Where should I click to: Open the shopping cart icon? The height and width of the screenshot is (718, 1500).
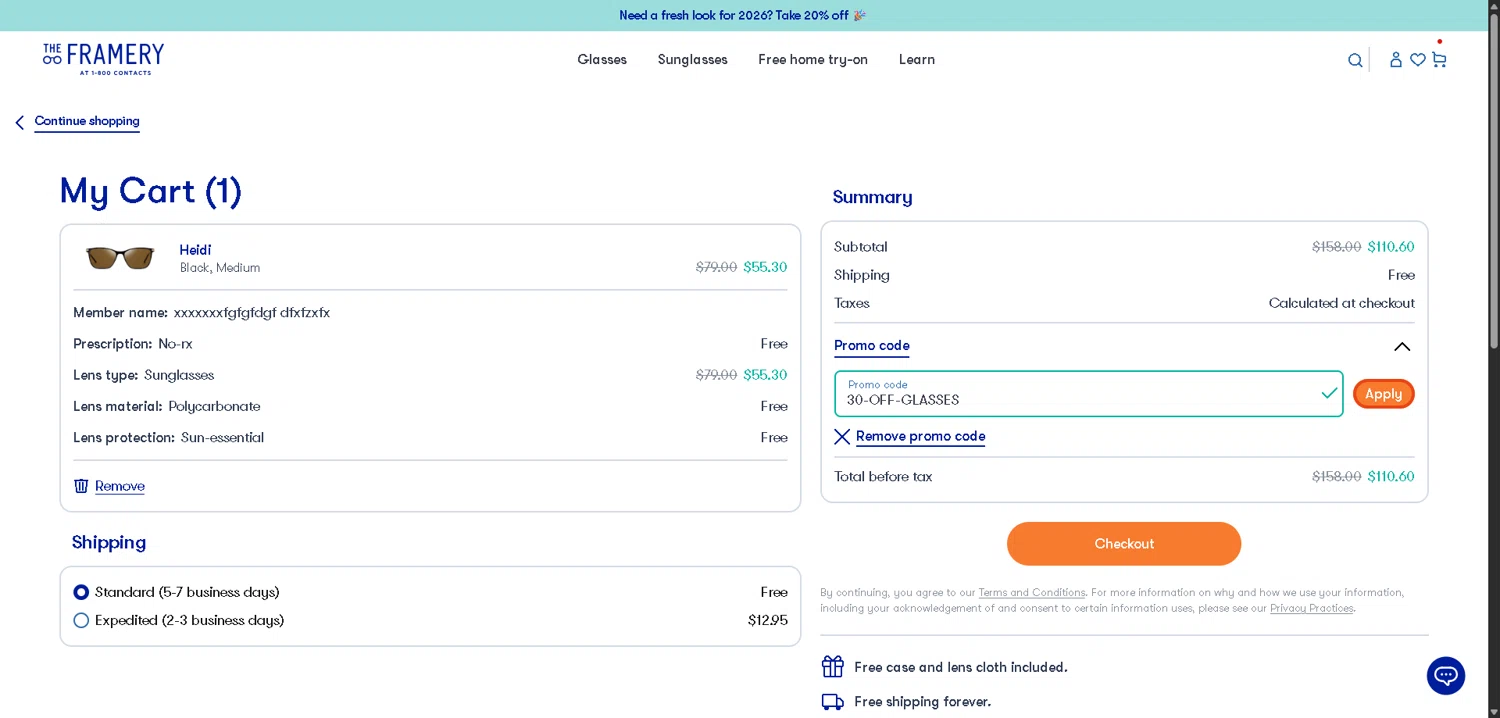pyautogui.click(x=1439, y=60)
